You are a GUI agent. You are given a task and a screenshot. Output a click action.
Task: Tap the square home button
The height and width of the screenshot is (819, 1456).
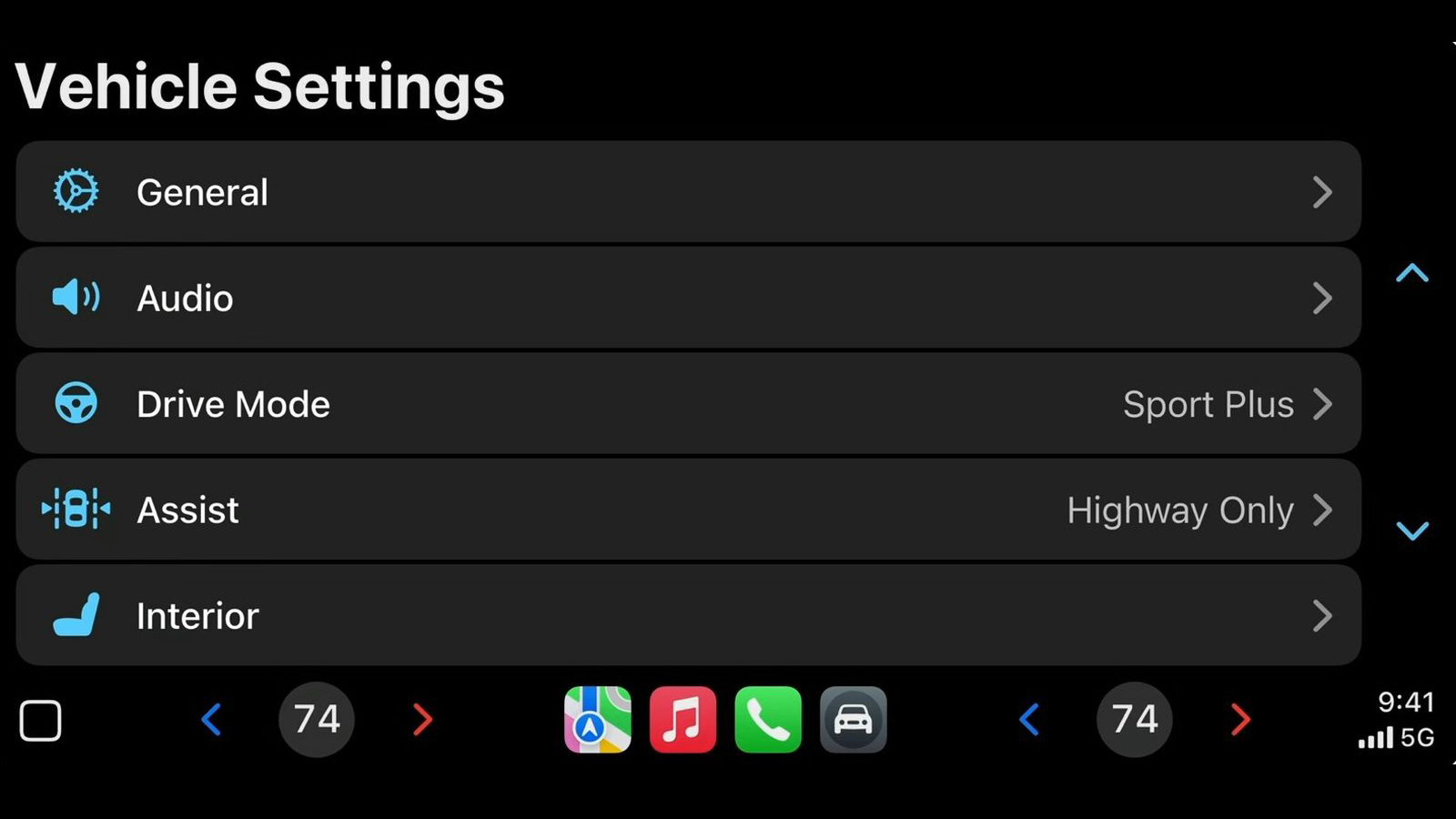point(40,721)
